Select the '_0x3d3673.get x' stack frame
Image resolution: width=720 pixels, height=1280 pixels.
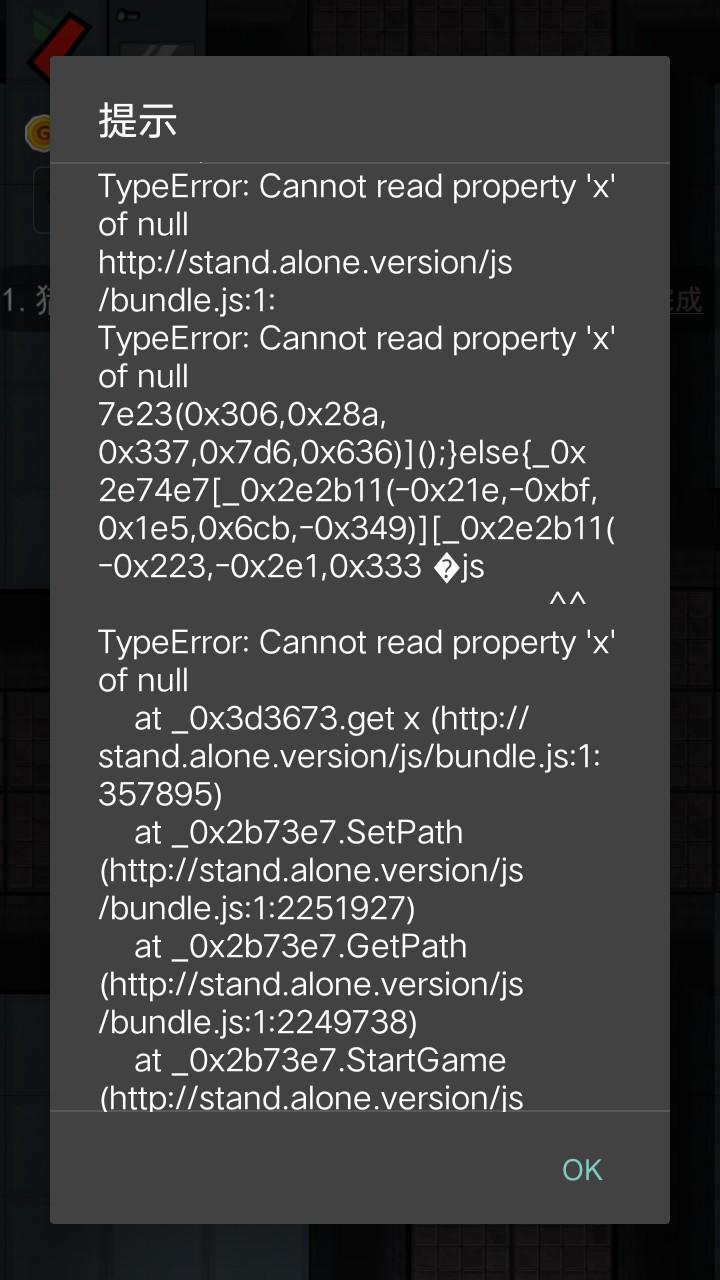pyautogui.click(x=349, y=756)
